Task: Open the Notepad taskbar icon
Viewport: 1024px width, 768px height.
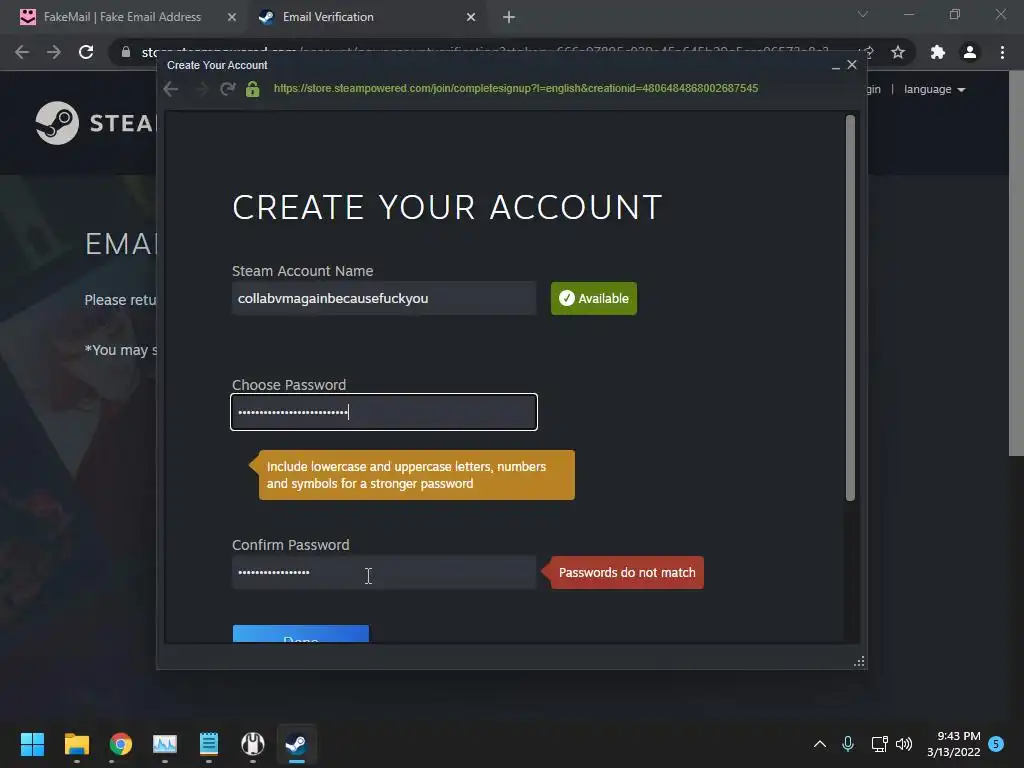Action: point(209,744)
